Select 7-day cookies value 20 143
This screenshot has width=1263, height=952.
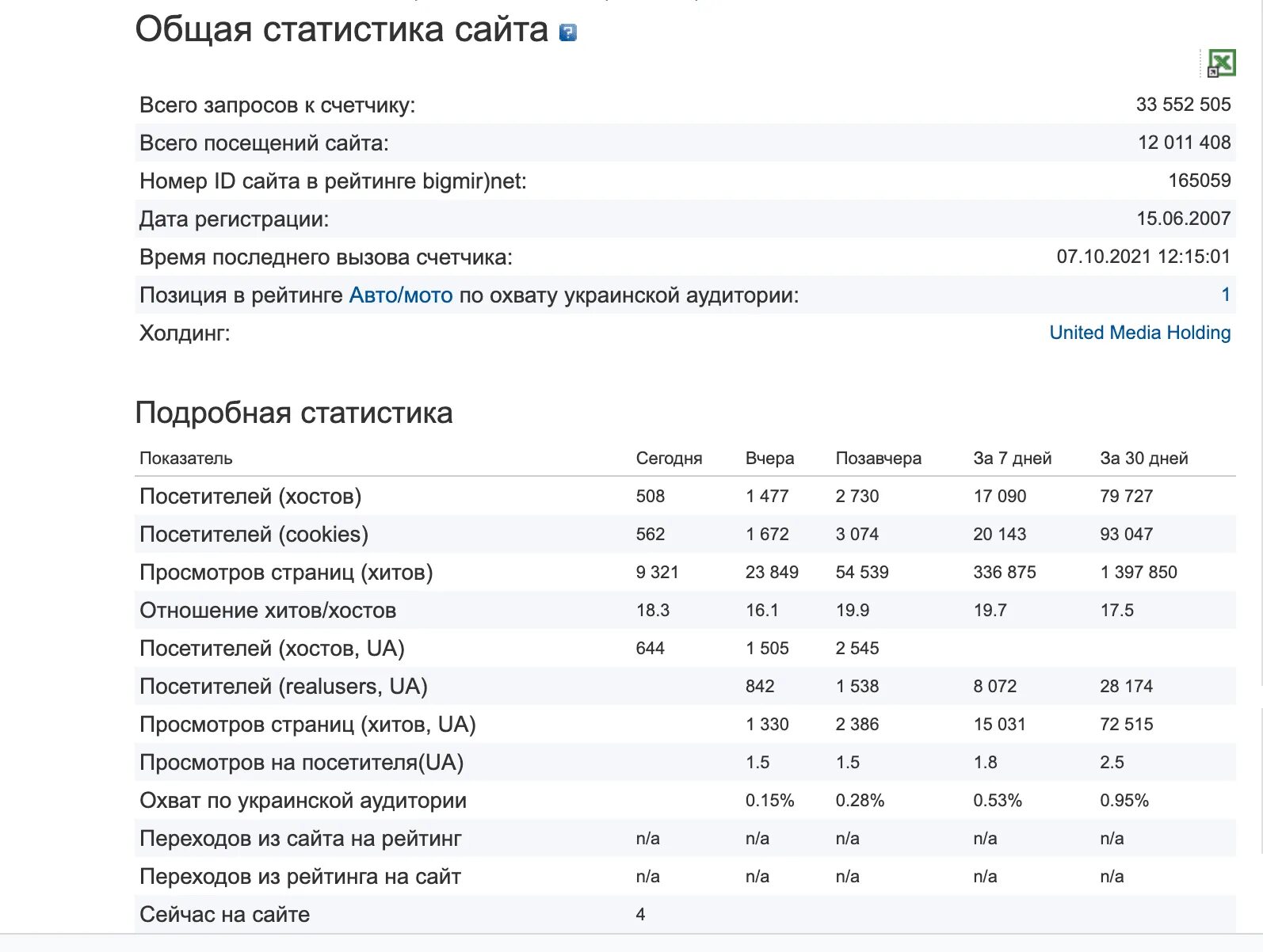point(999,534)
